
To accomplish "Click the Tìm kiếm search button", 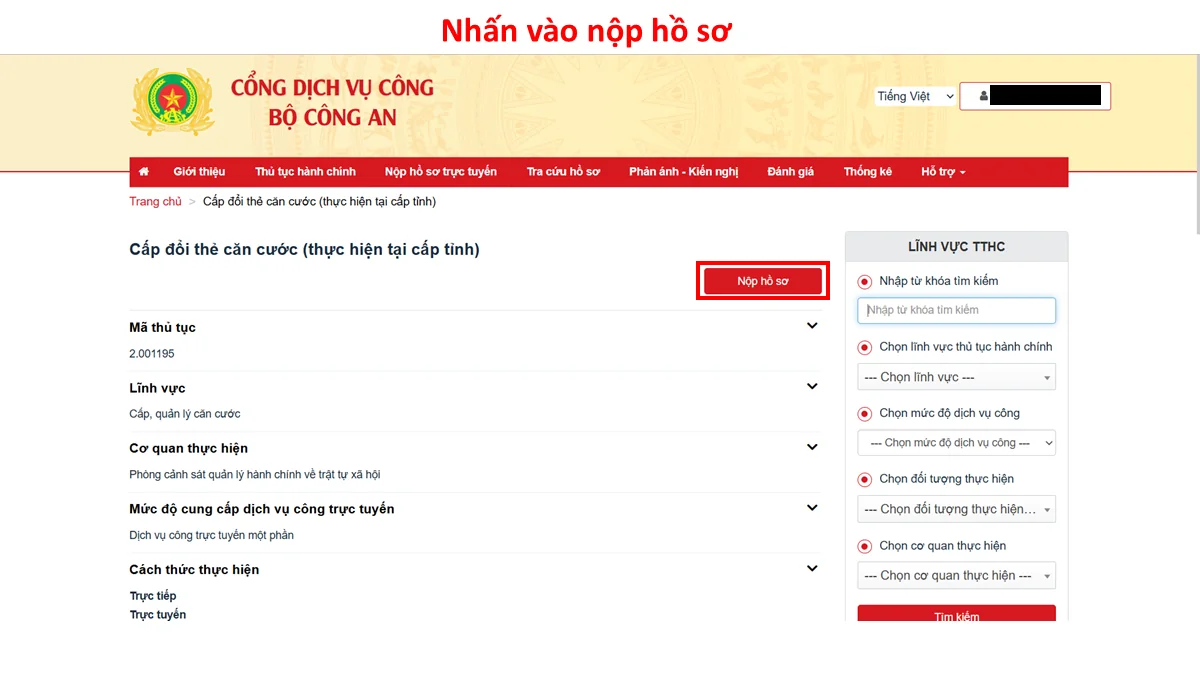I will tap(956, 614).
